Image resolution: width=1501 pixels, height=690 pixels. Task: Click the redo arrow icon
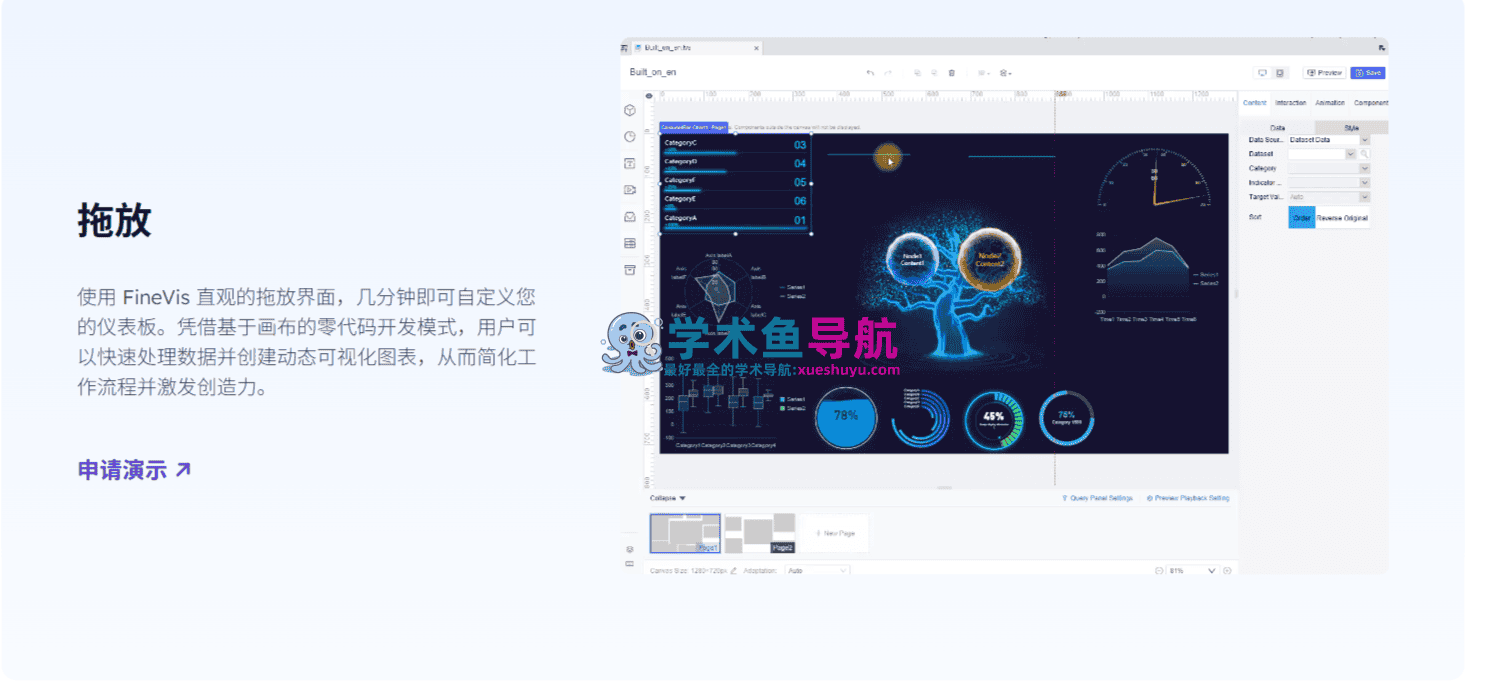click(x=888, y=73)
